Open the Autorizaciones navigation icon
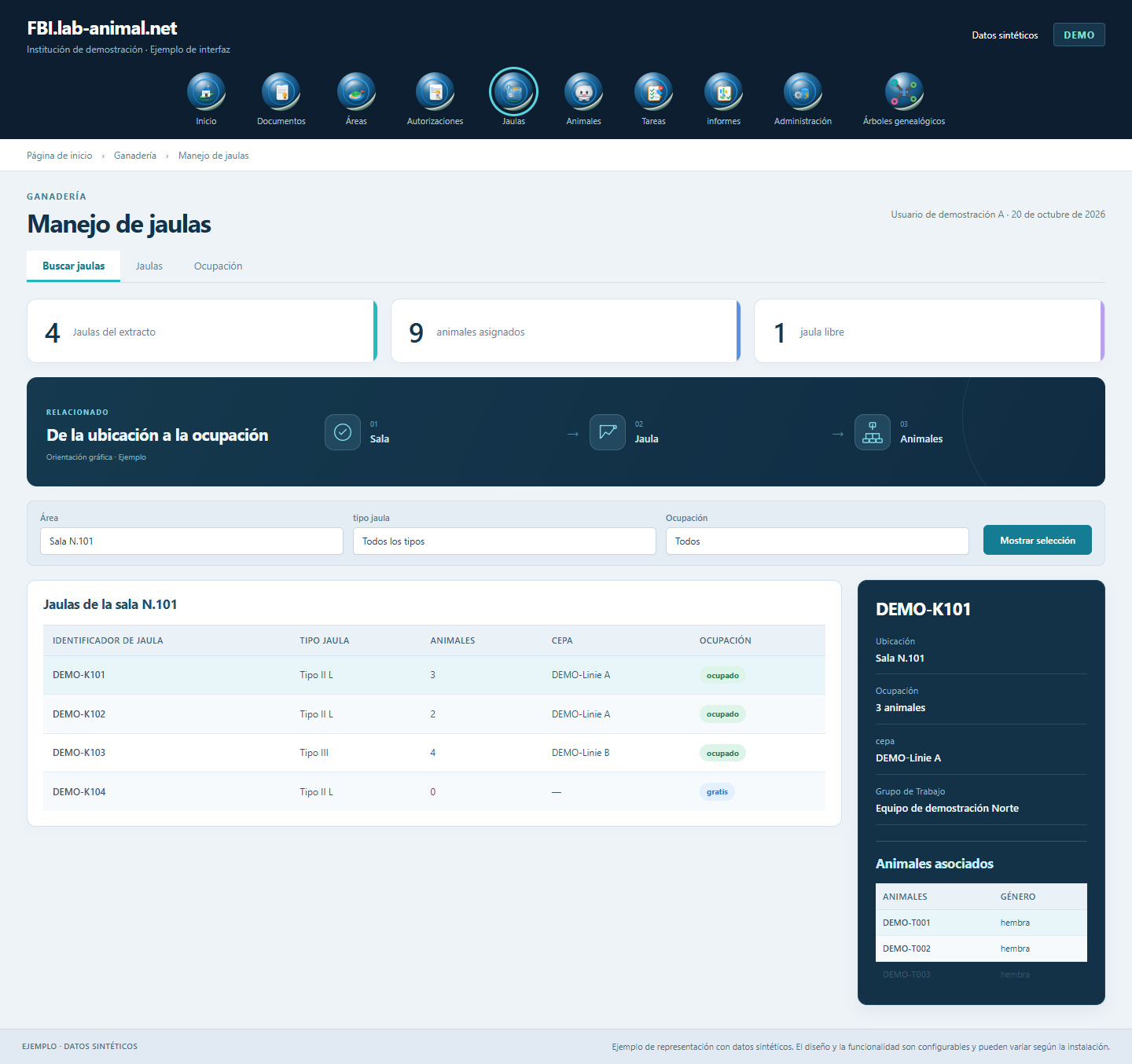 [x=435, y=92]
